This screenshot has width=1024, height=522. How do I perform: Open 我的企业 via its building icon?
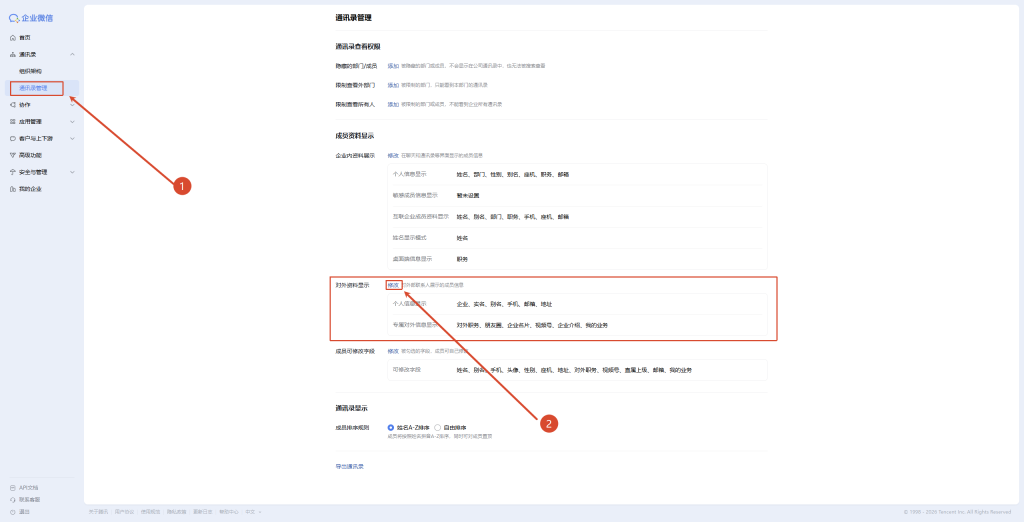pos(13,189)
